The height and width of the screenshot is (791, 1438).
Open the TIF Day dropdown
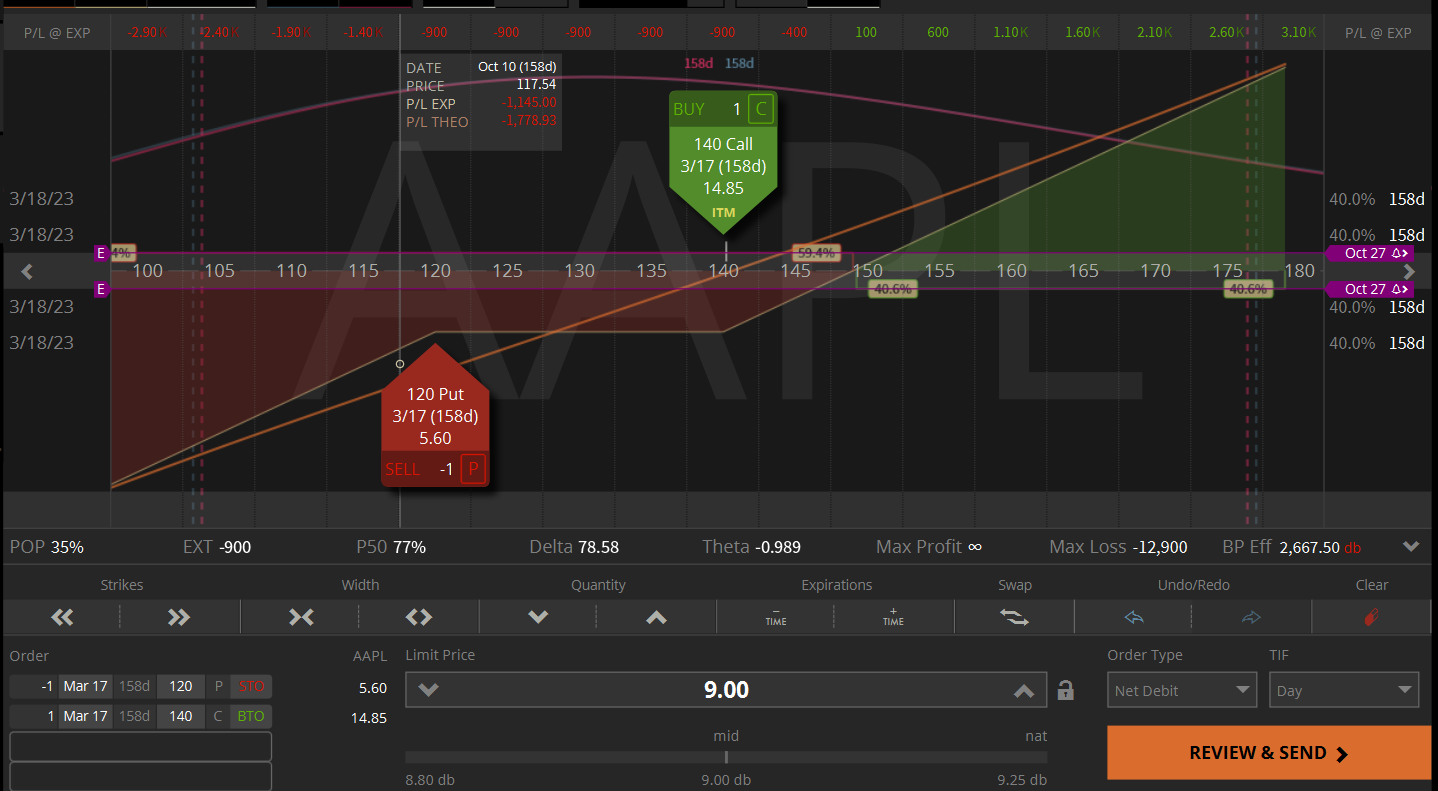pyautogui.click(x=1344, y=690)
